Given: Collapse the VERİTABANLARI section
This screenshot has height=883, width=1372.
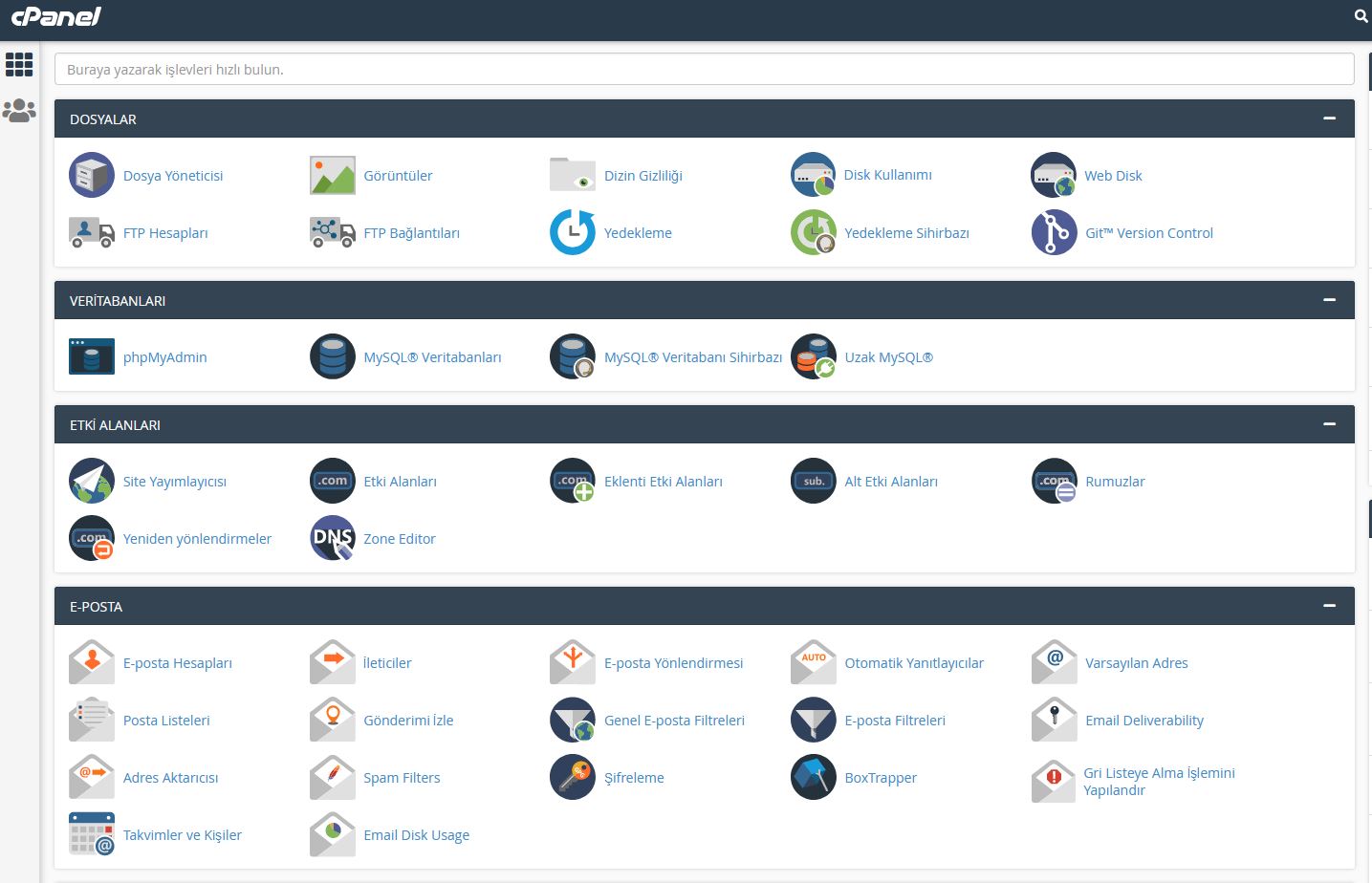Looking at the screenshot, I should pos(1329,300).
